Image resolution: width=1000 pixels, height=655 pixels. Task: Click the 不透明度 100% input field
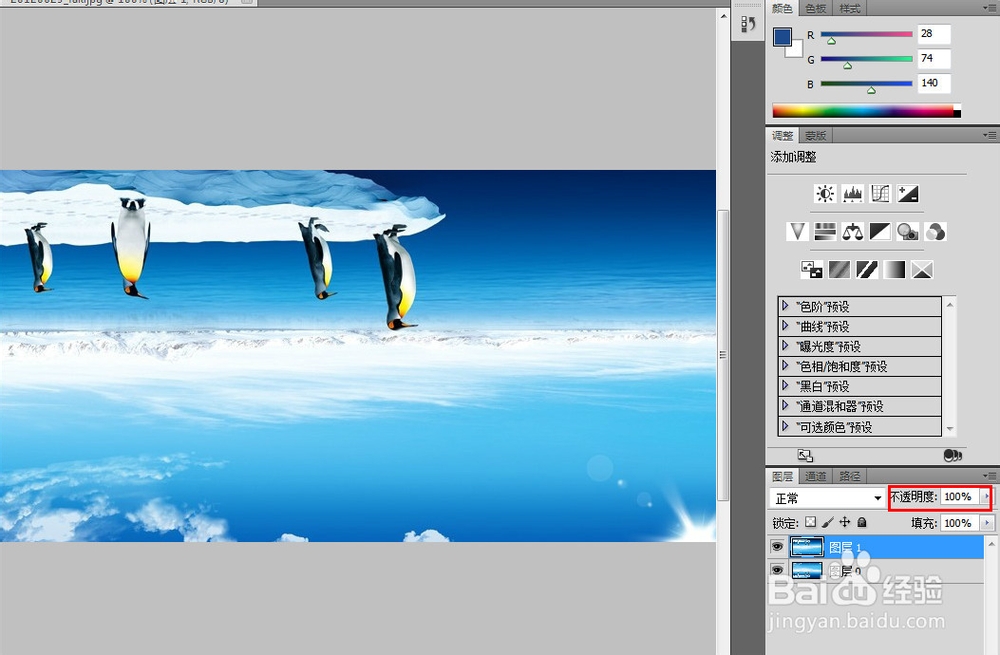(960, 496)
